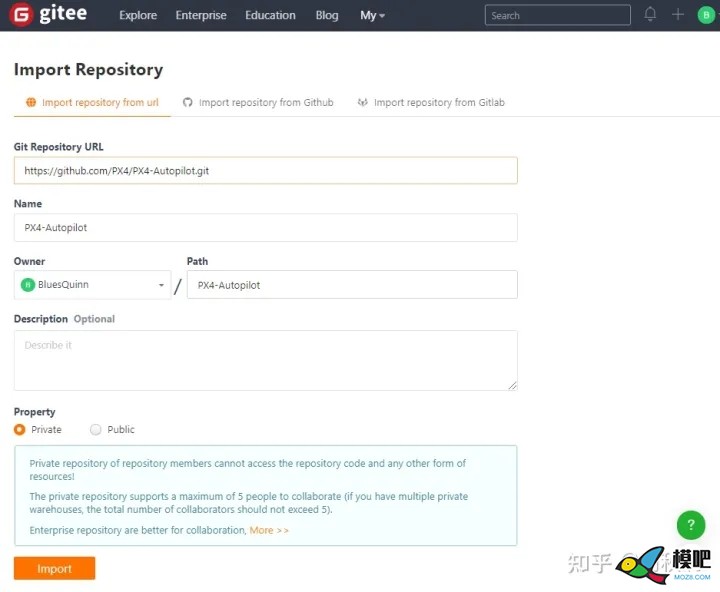
Task: Click the Path input field
Action: (x=352, y=285)
